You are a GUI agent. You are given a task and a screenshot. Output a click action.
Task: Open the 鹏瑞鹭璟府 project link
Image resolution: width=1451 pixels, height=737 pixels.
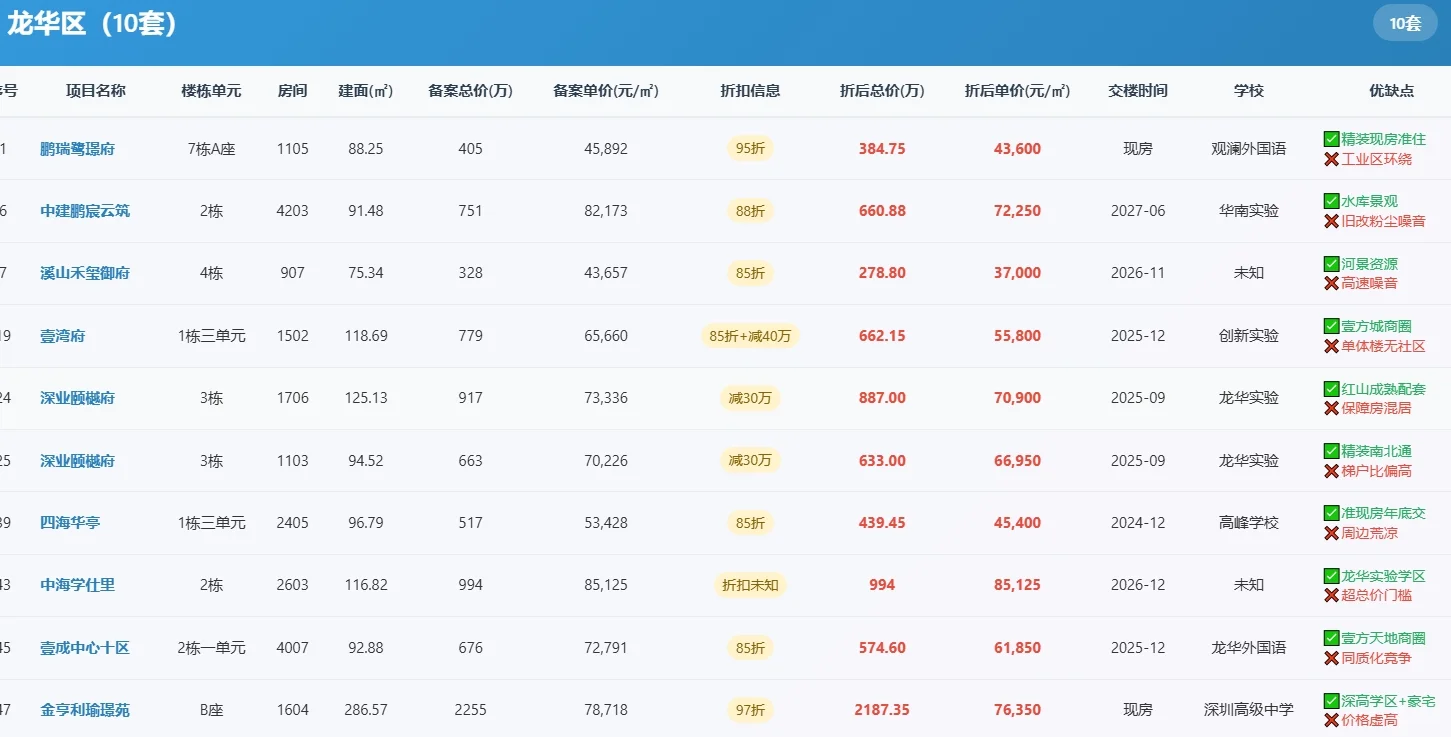click(77, 149)
